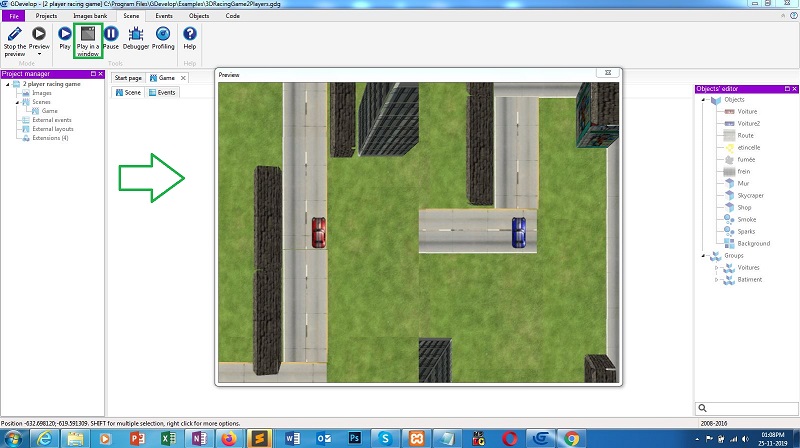Undock the Project manager panel
Image resolution: width=800 pixels, height=448 pixels.
(x=93, y=74)
